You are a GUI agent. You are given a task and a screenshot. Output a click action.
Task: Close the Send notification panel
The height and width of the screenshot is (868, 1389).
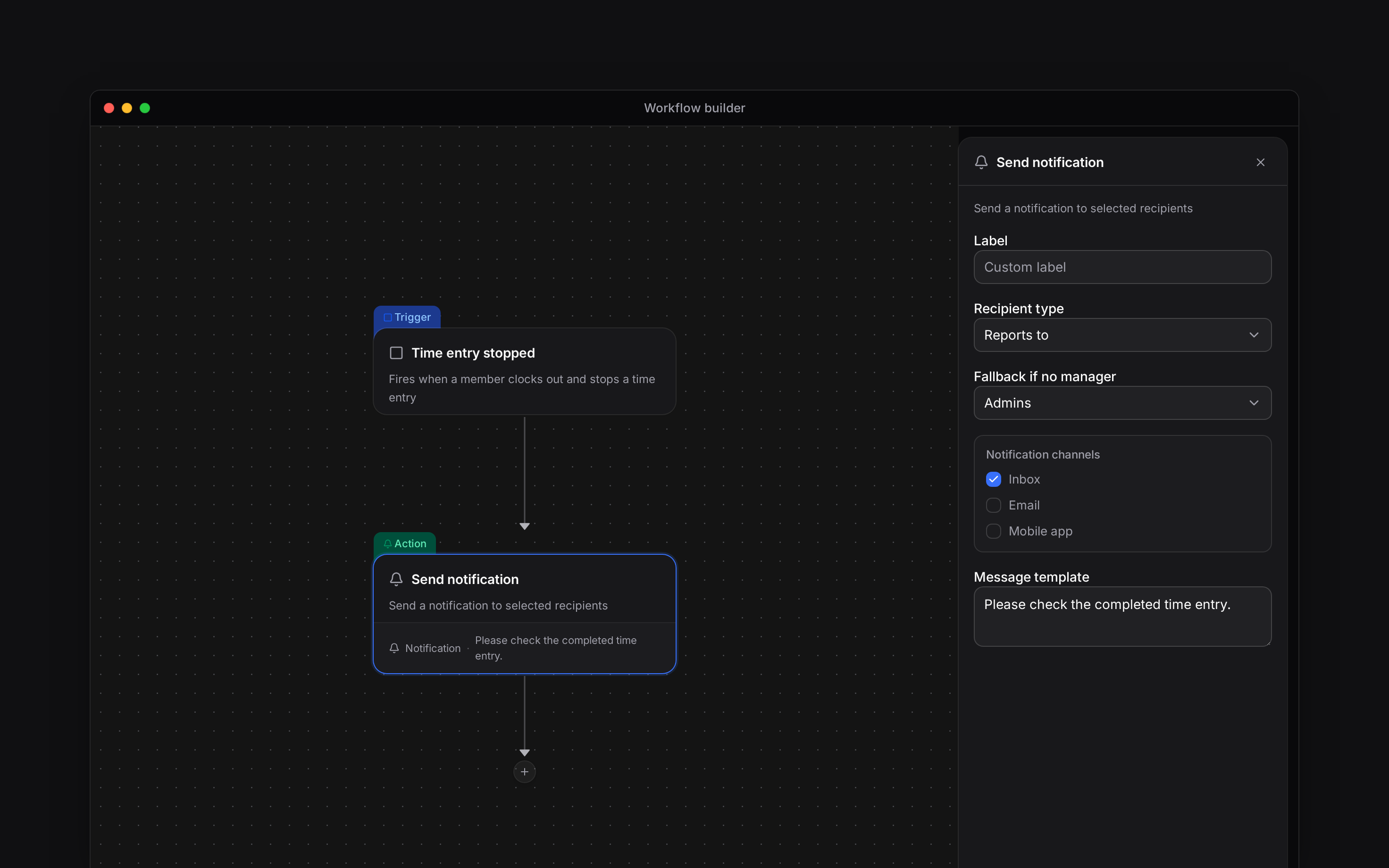coord(1260,162)
